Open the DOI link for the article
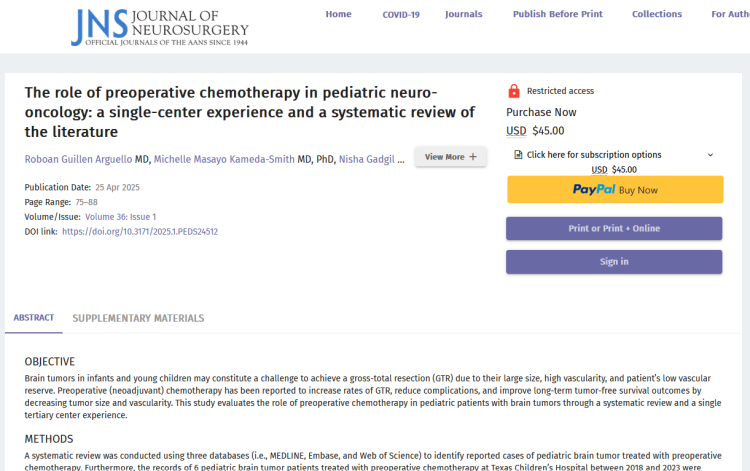The height and width of the screenshot is (471, 750). coord(140,231)
